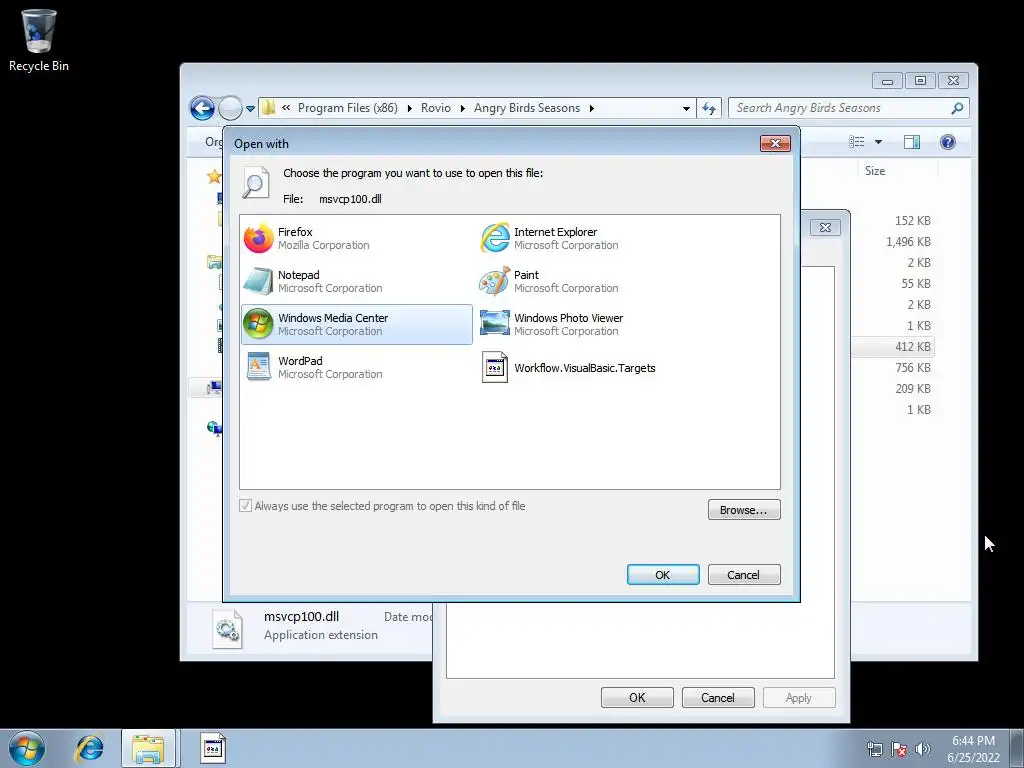Viewport: 1024px width, 768px height.
Task: Pick Paint as the opening program
Action: (x=592, y=281)
